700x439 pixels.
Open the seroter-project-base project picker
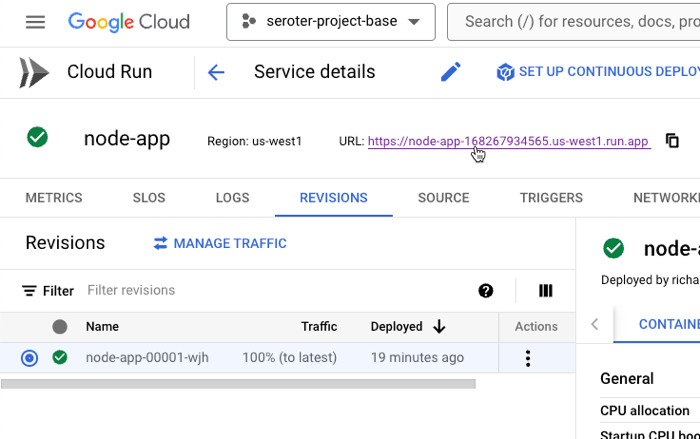pos(330,22)
